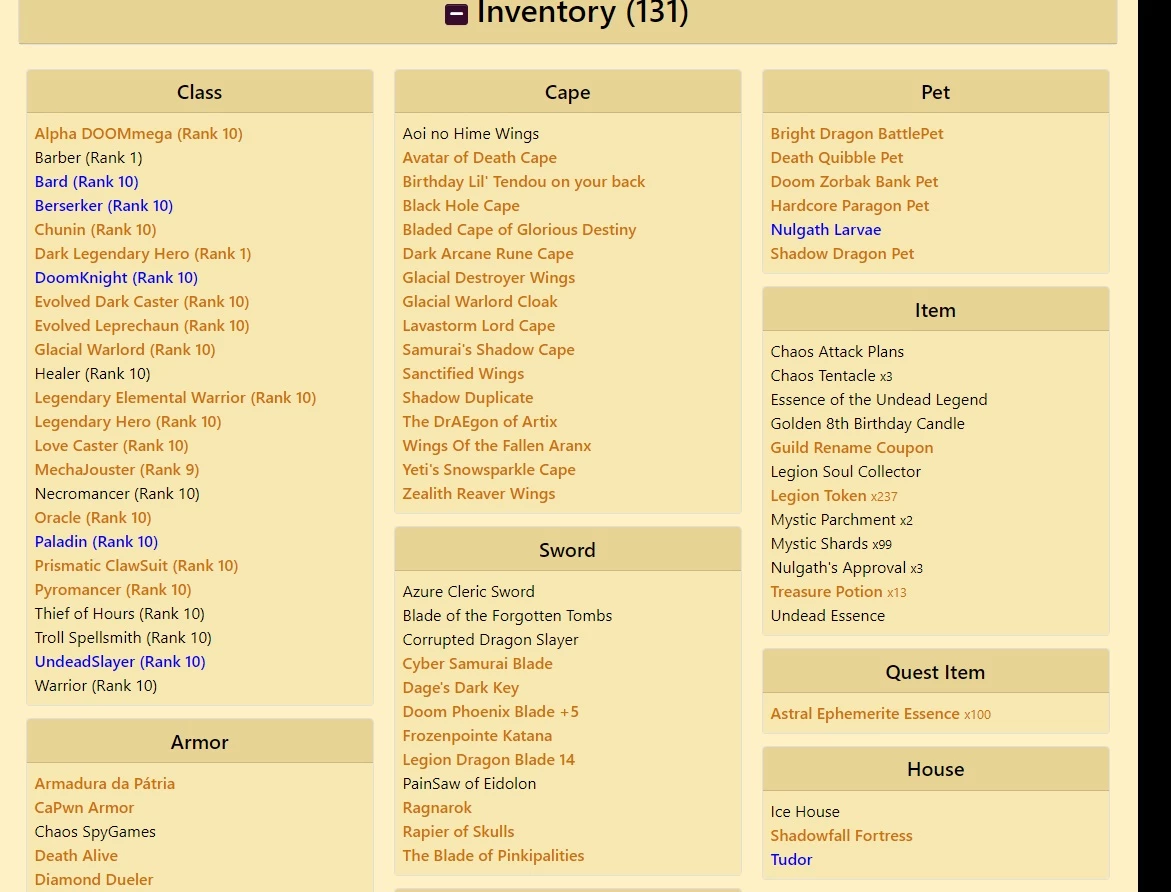Open Treasure Potion item link
The height and width of the screenshot is (892, 1171).
tap(827, 592)
